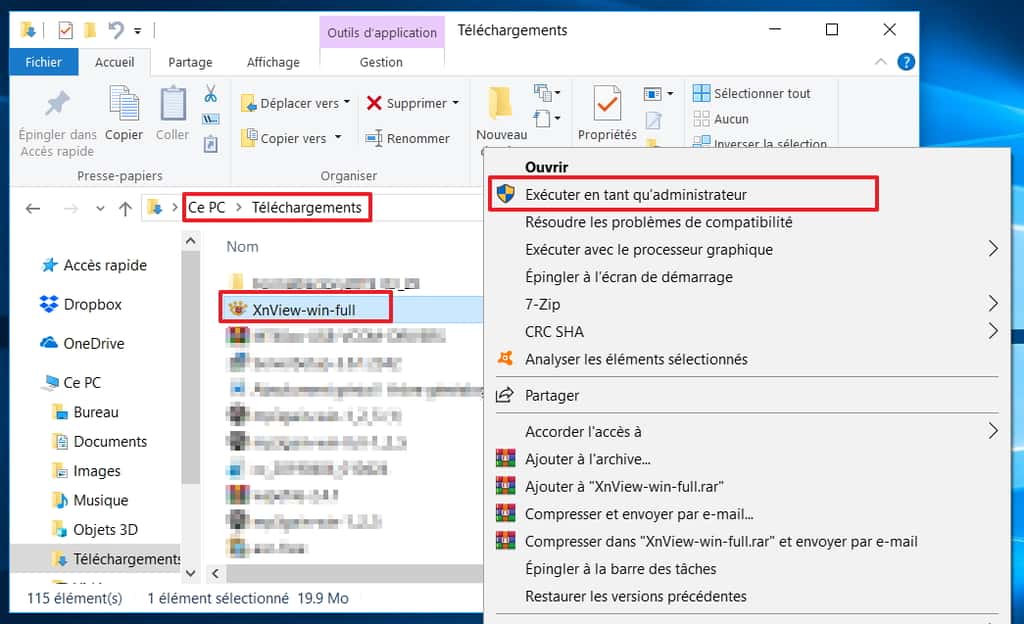The image size is (1024, 624).
Task: Click the Dropbox icon in the sidebar
Action: (x=49, y=304)
